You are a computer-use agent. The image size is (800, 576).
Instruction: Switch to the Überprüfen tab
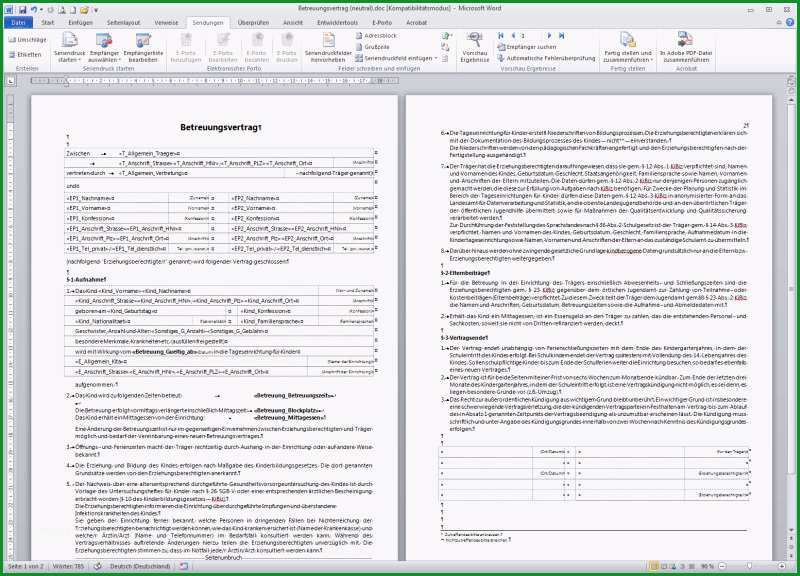(253, 22)
